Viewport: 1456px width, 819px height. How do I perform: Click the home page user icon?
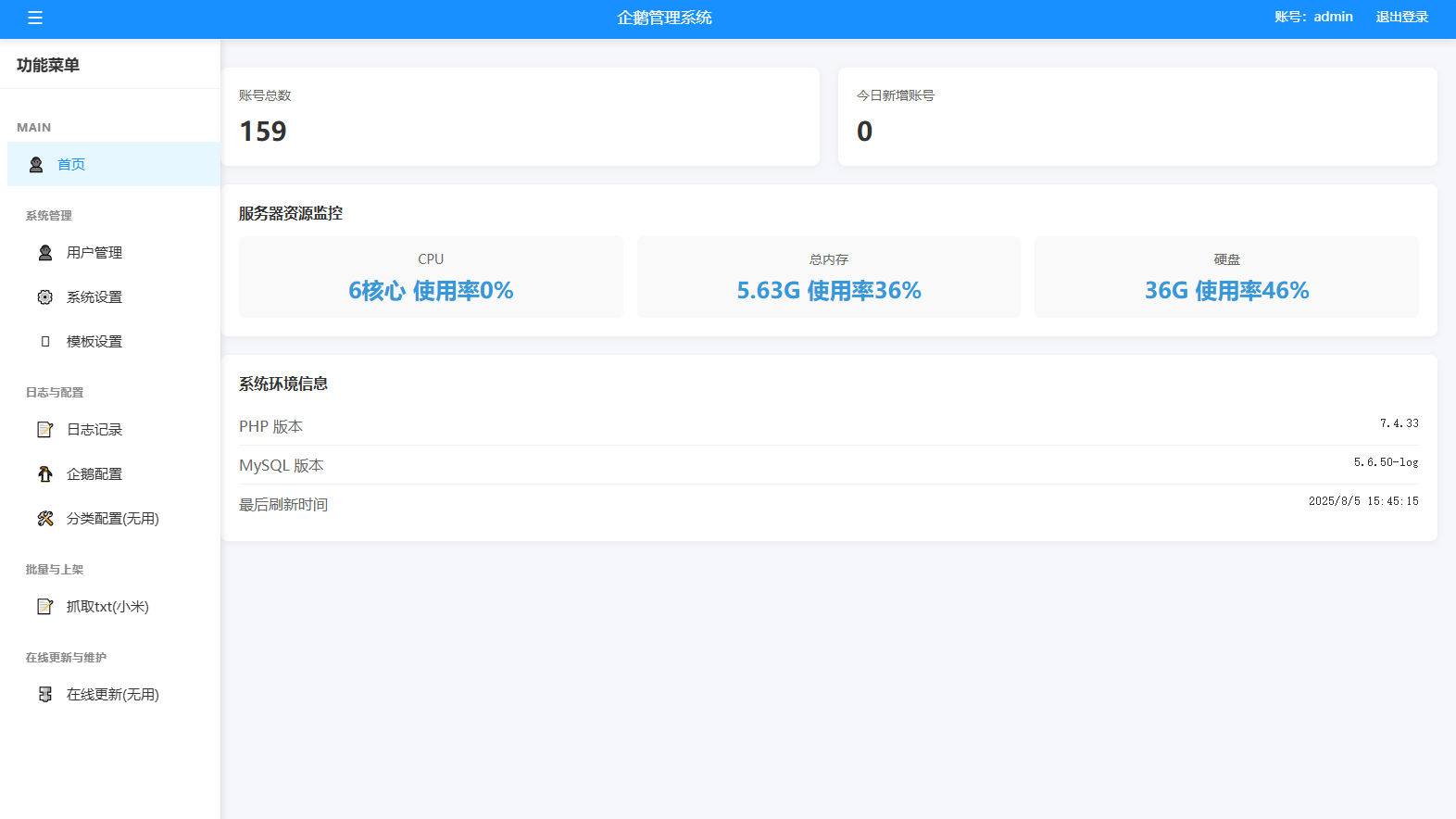click(x=36, y=165)
